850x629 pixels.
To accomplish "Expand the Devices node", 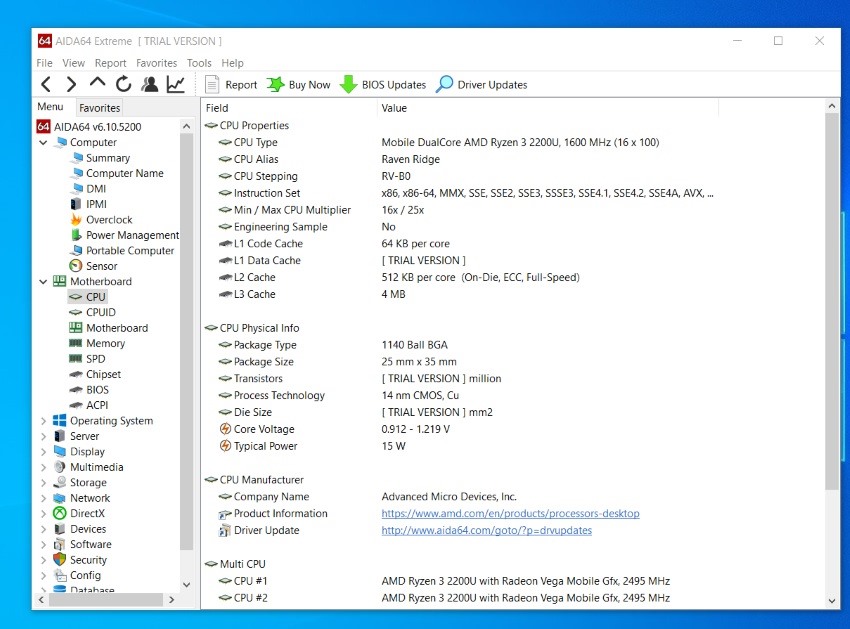I will tap(43, 529).
